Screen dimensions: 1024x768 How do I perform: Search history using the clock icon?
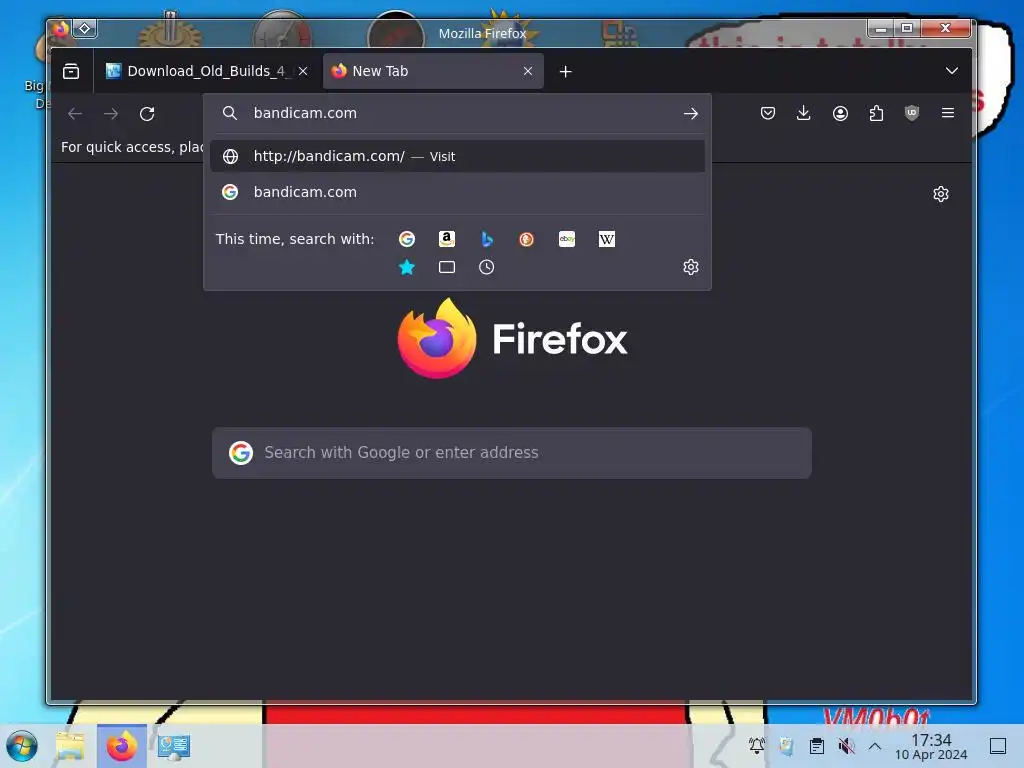click(487, 267)
